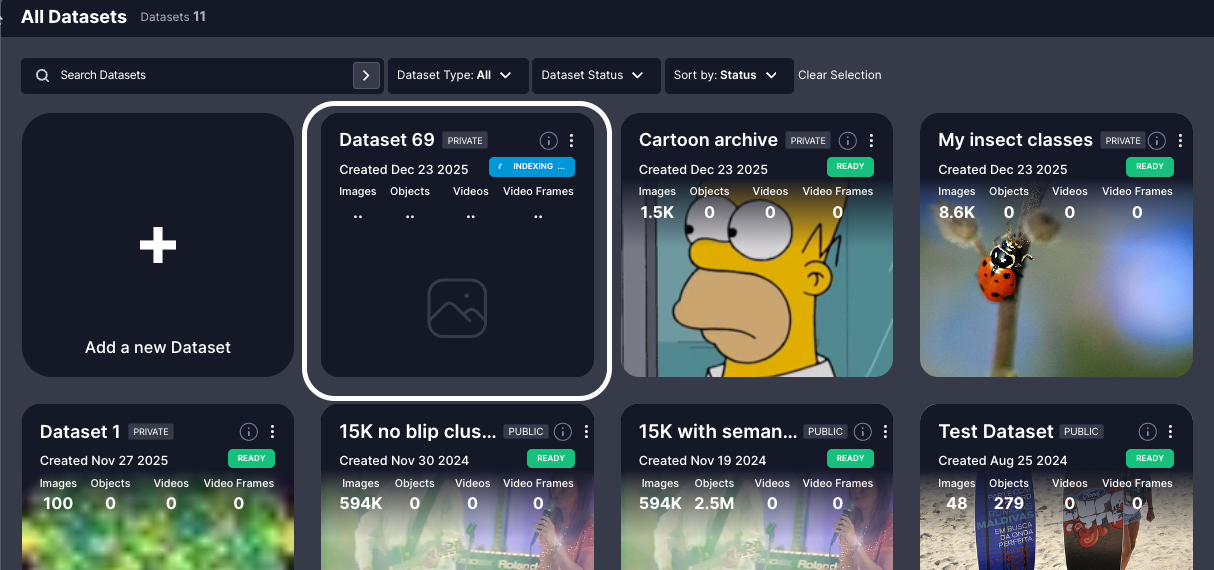The height and width of the screenshot is (570, 1214).
Task: Click 279 objects count on Test Dataset
Action: pos(1009,503)
